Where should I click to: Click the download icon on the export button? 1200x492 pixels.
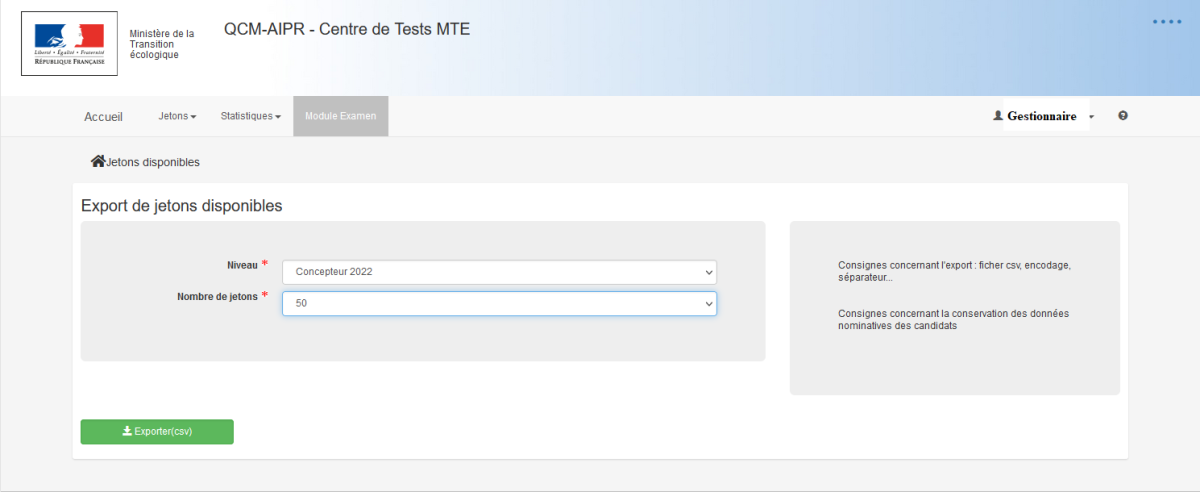[x=127, y=432]
